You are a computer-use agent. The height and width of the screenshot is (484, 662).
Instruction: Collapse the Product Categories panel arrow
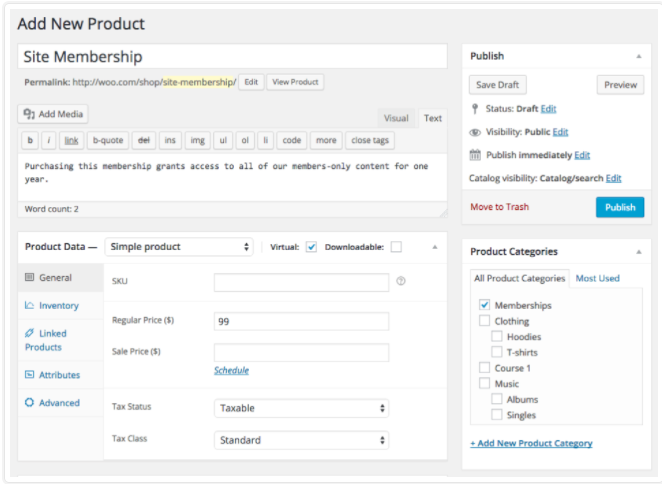pos(638,252)
